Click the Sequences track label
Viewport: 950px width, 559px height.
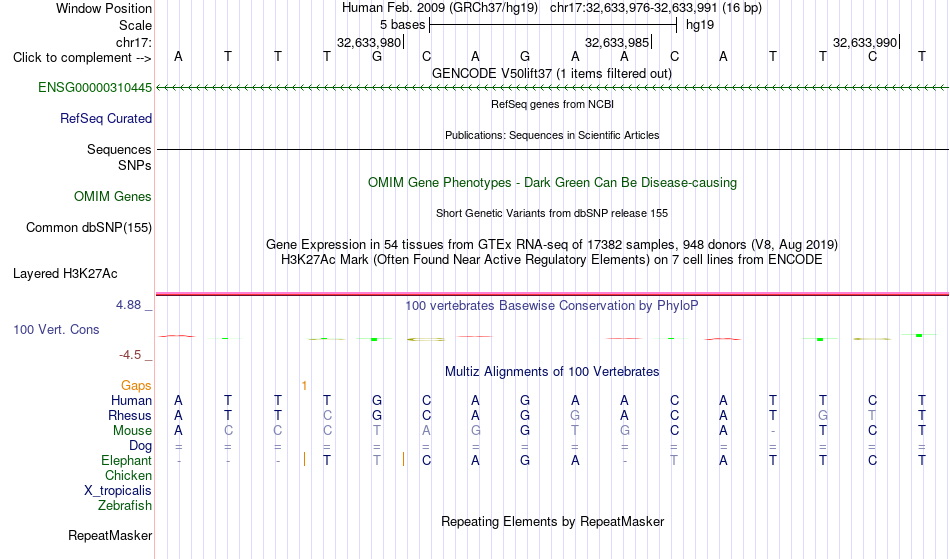[119, 150]
